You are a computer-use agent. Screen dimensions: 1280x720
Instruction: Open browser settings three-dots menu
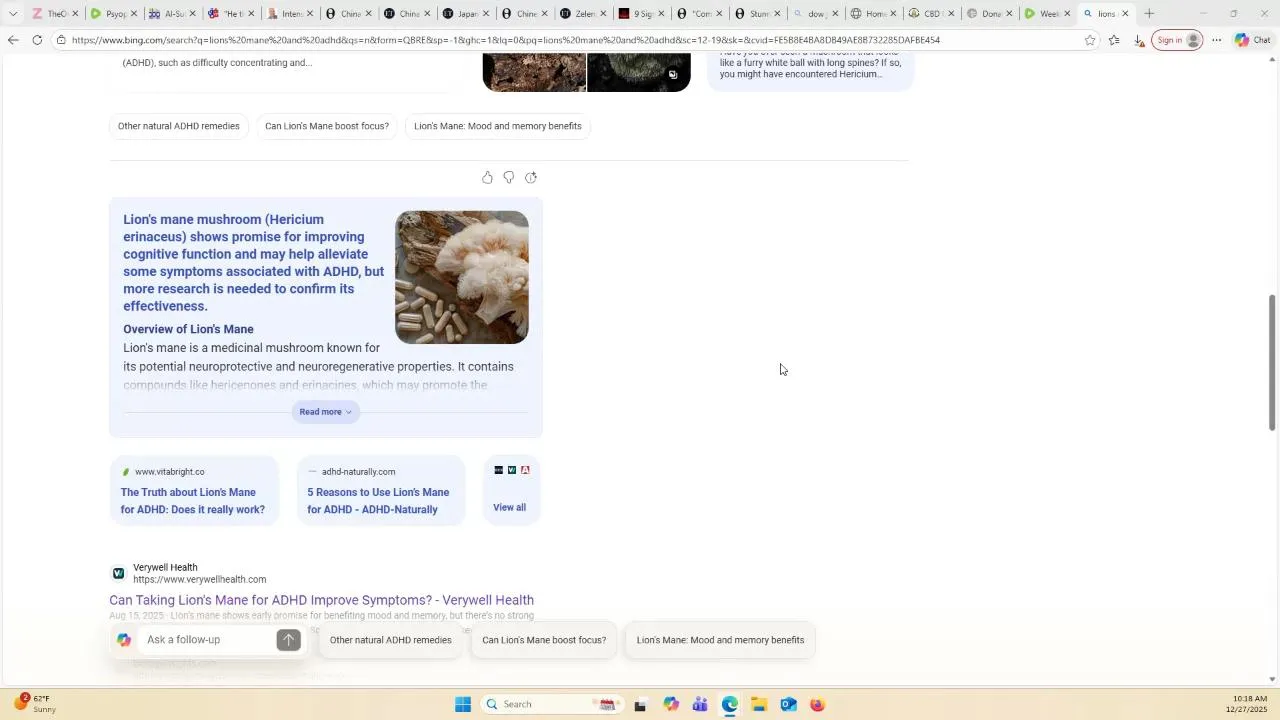1217,40
